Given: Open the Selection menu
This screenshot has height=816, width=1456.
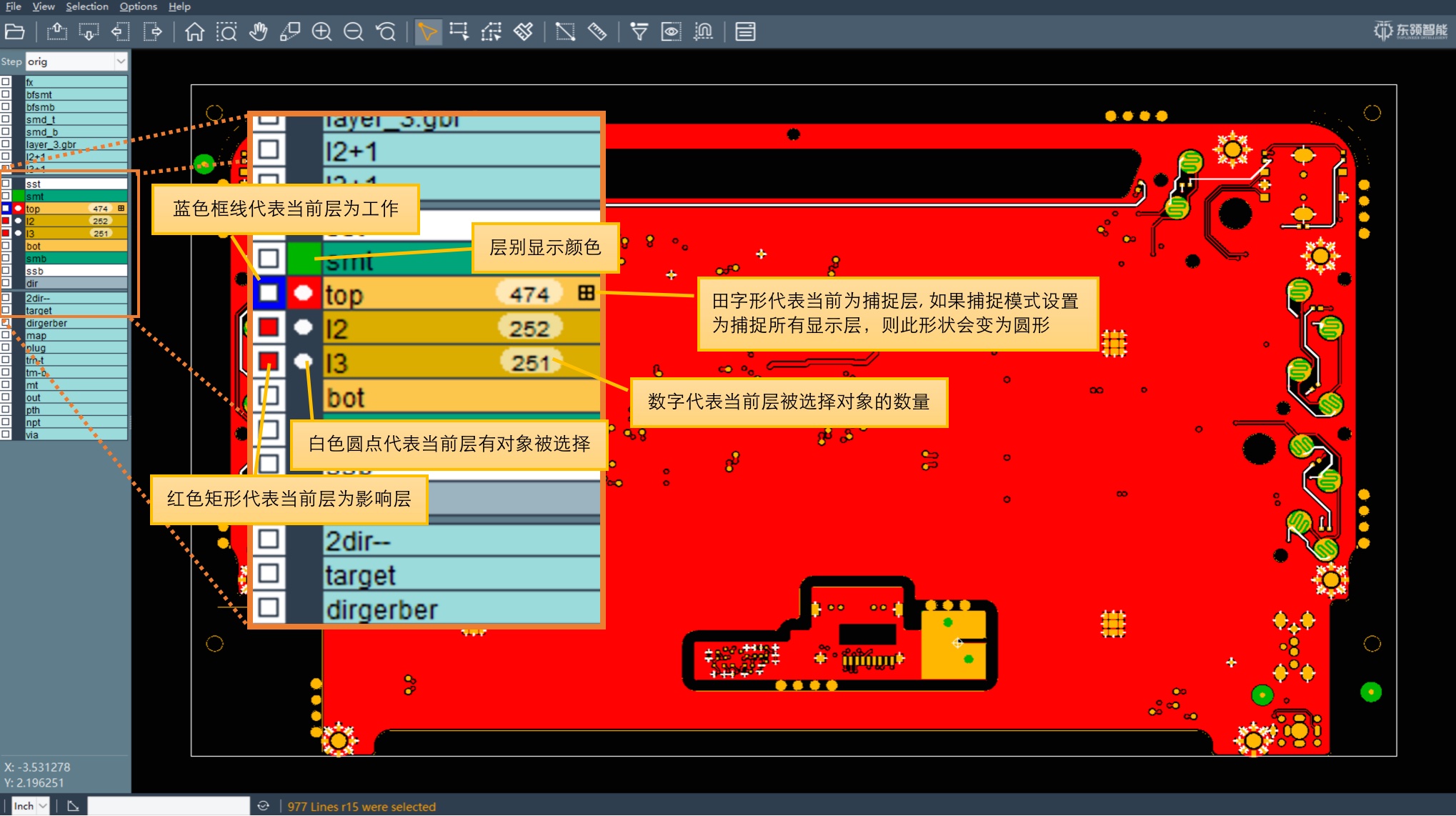Looking at the screenshot, I should (86, 6).
